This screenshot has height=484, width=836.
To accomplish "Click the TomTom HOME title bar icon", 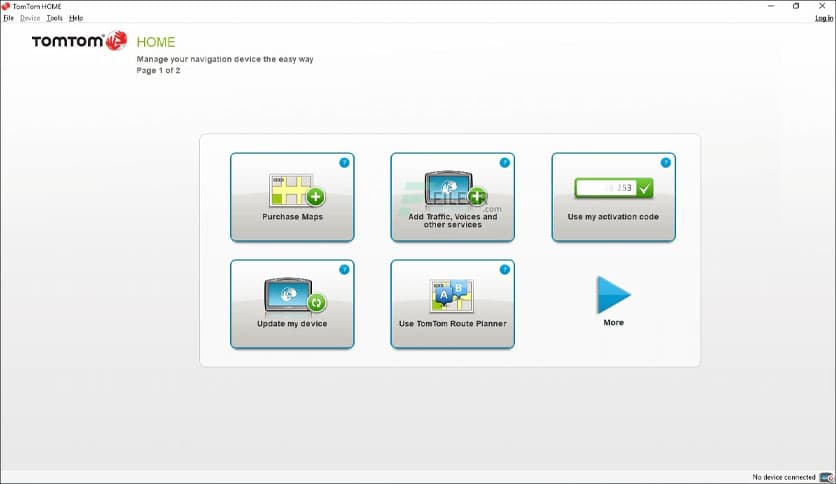I will coord(6,6).
